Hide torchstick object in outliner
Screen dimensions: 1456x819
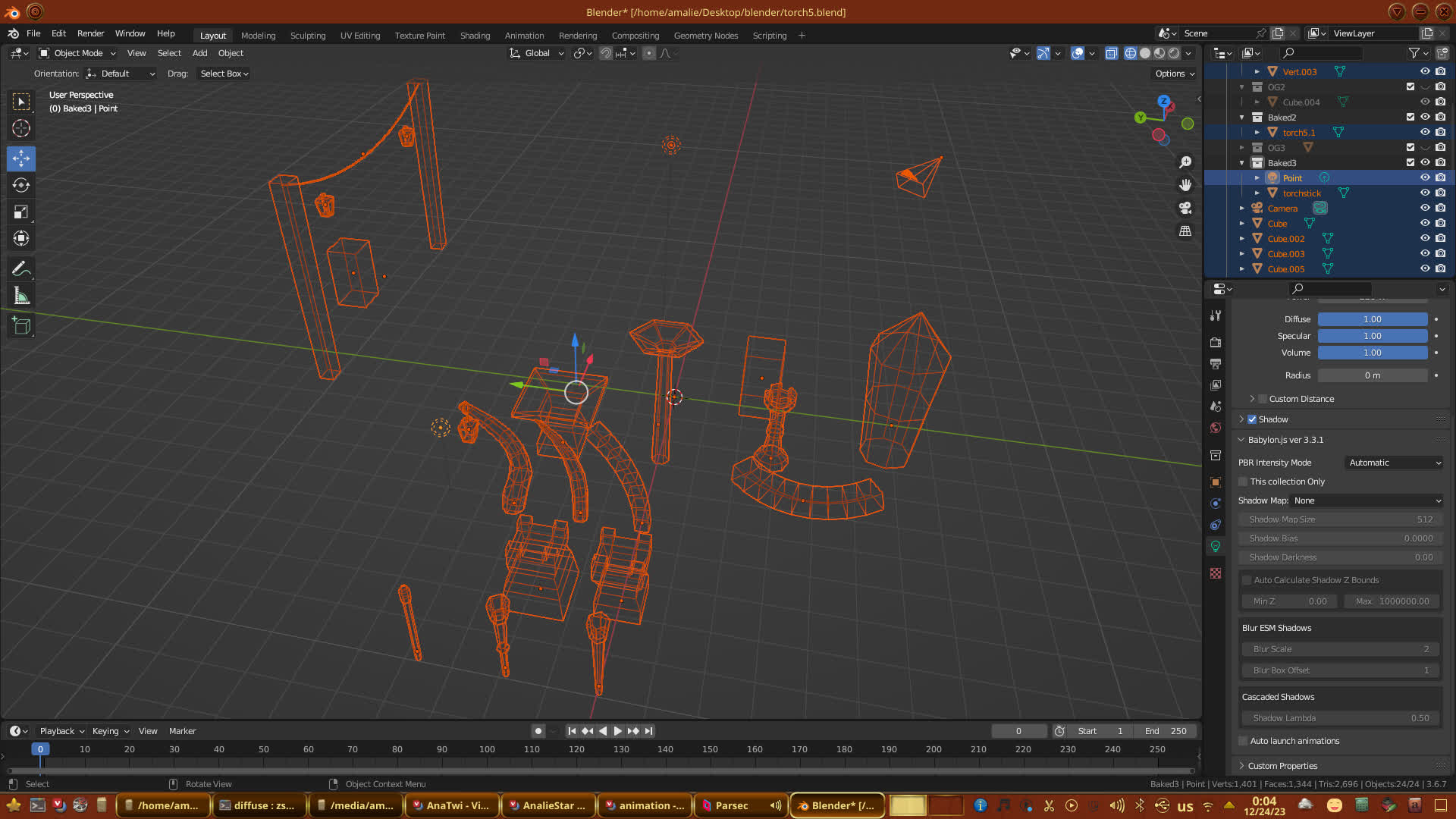click(1425, 193)
